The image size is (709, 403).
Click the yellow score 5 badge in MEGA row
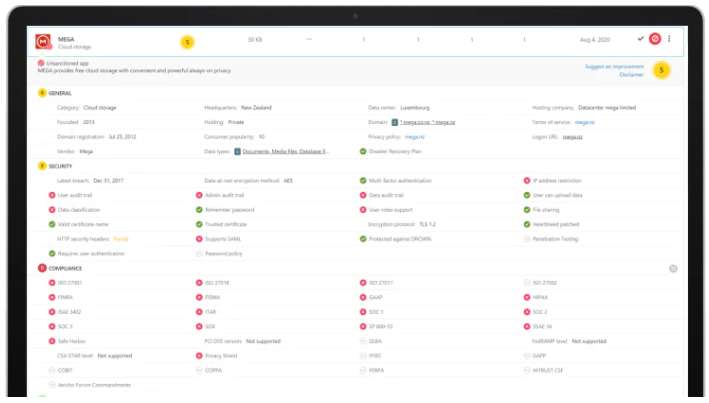coord(187,42)
